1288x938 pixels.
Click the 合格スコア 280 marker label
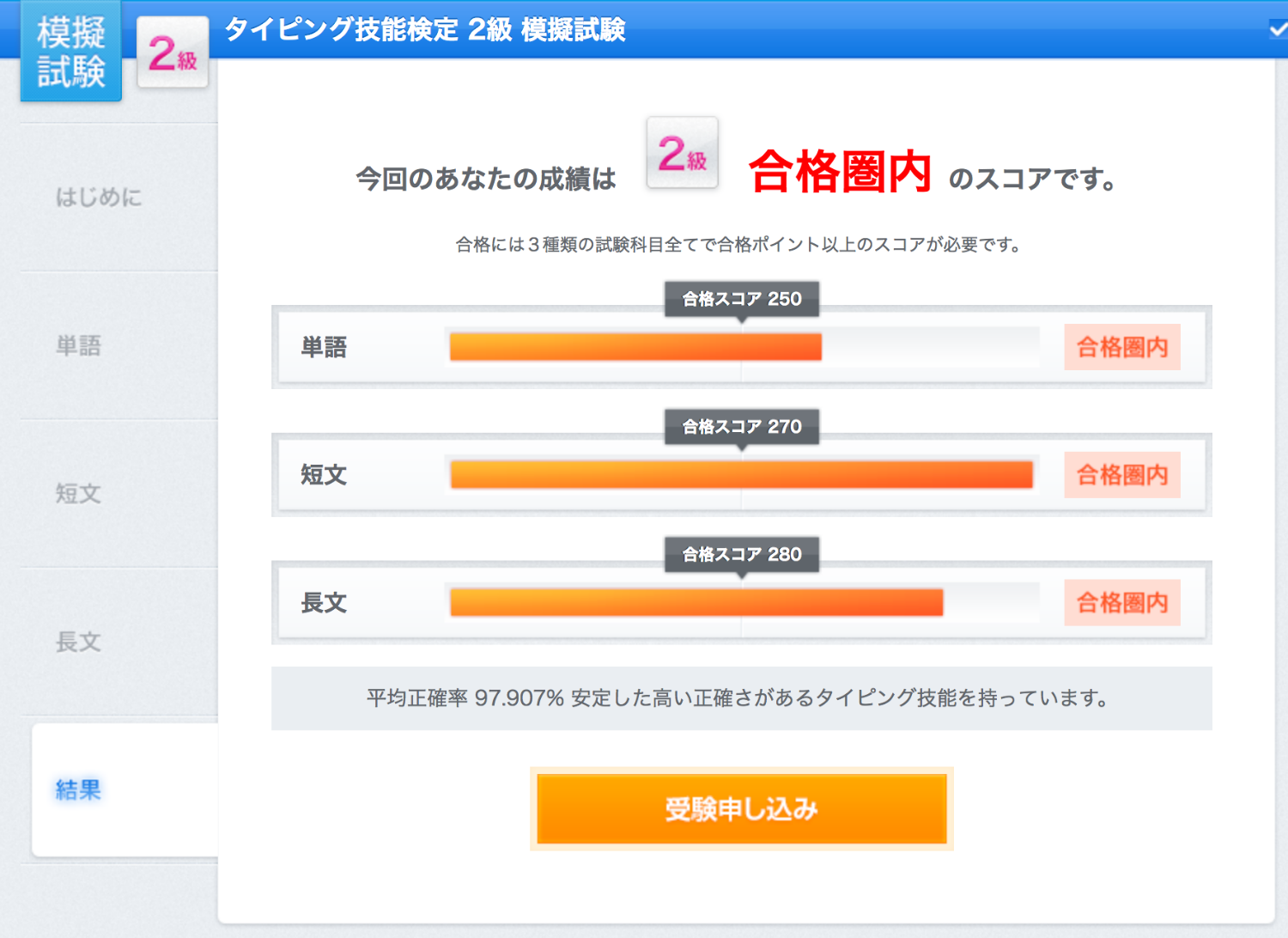pos(742,555)
